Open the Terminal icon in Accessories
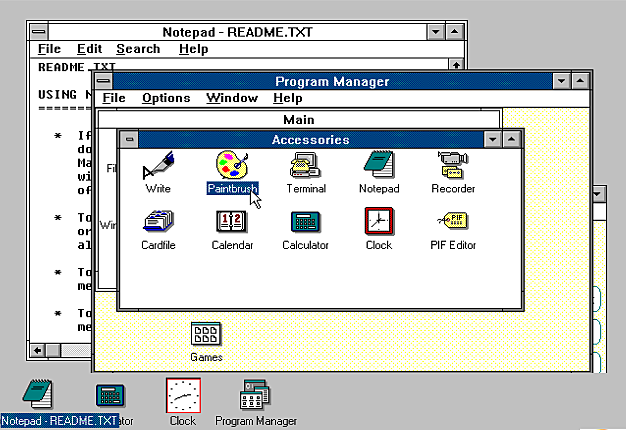This screenshot has height=430, width=626. 306,165
